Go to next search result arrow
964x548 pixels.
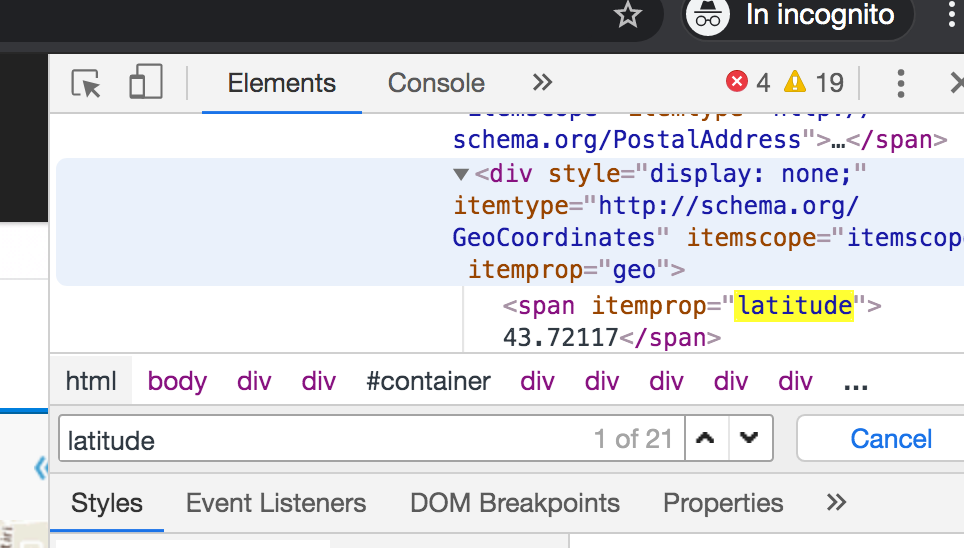point(750,439)
